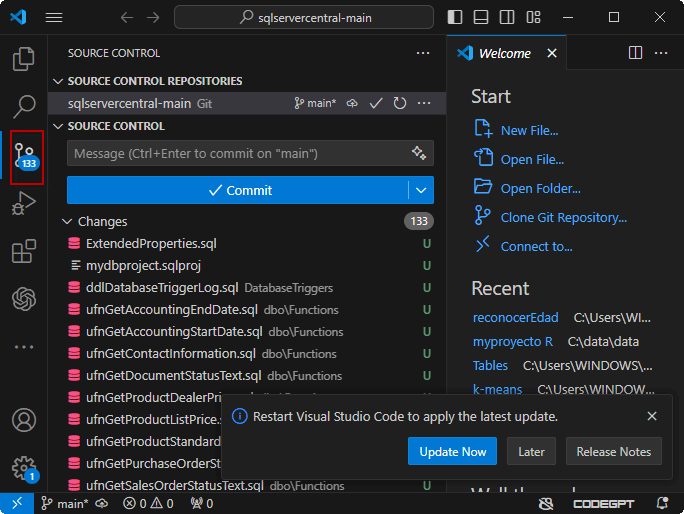Image resolution: width=684 pixels, height=514 pixels.
Task: Toggle the Primary Side Bar layout
Action: [x=455, y=18]
